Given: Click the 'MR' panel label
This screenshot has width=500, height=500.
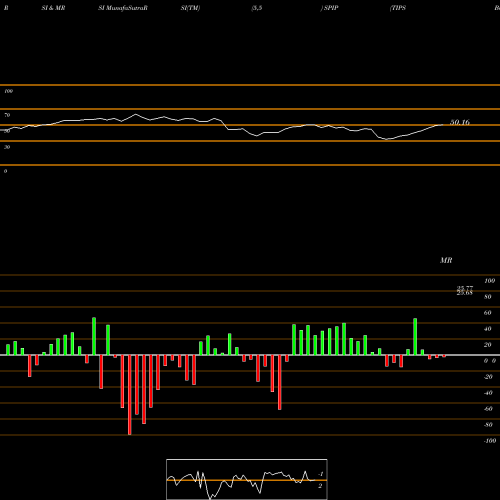Looking at the screenshot, I should (x=446, y=260).
